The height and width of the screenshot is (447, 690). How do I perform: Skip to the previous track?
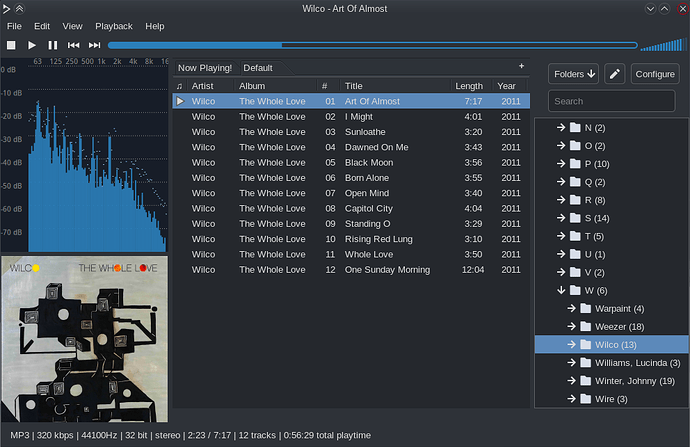coord(73,45)
